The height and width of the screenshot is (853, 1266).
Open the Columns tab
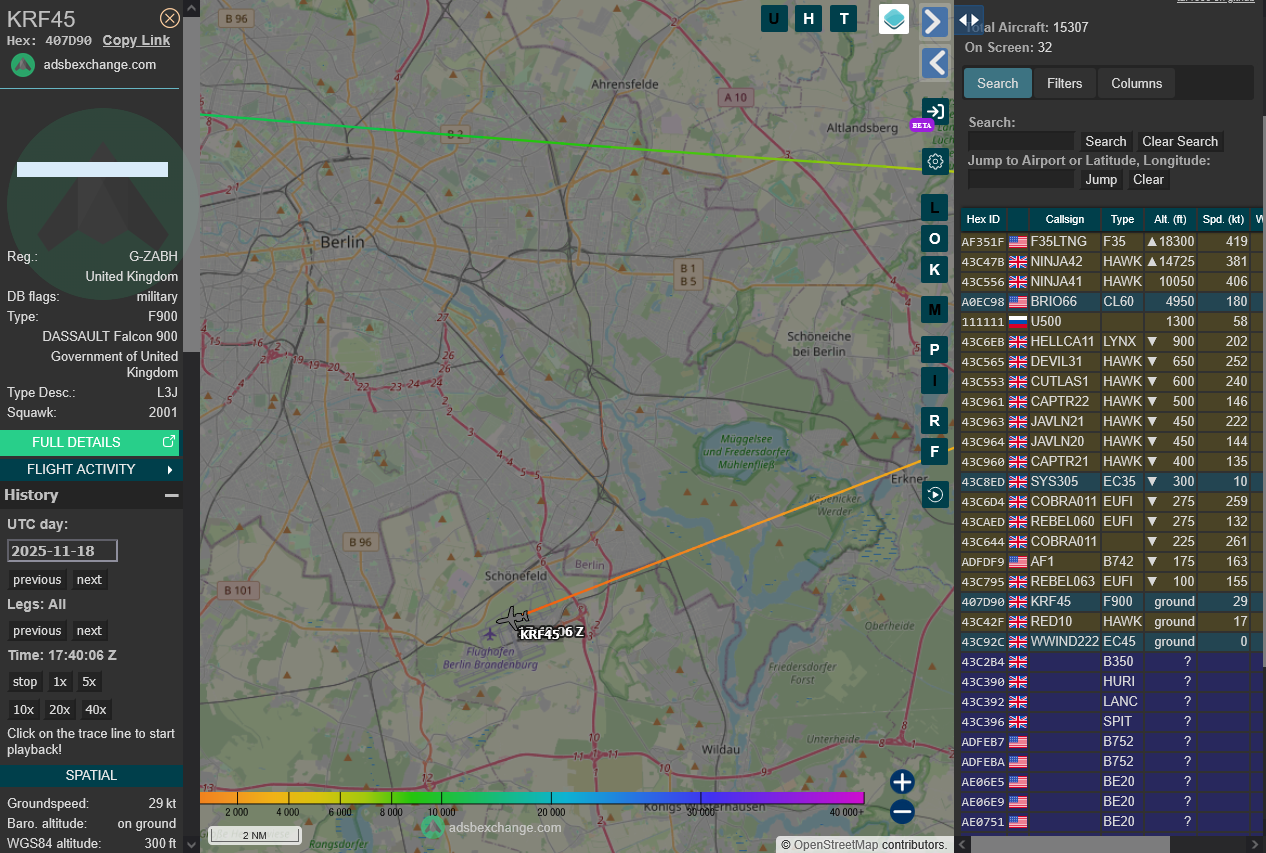1136,83
